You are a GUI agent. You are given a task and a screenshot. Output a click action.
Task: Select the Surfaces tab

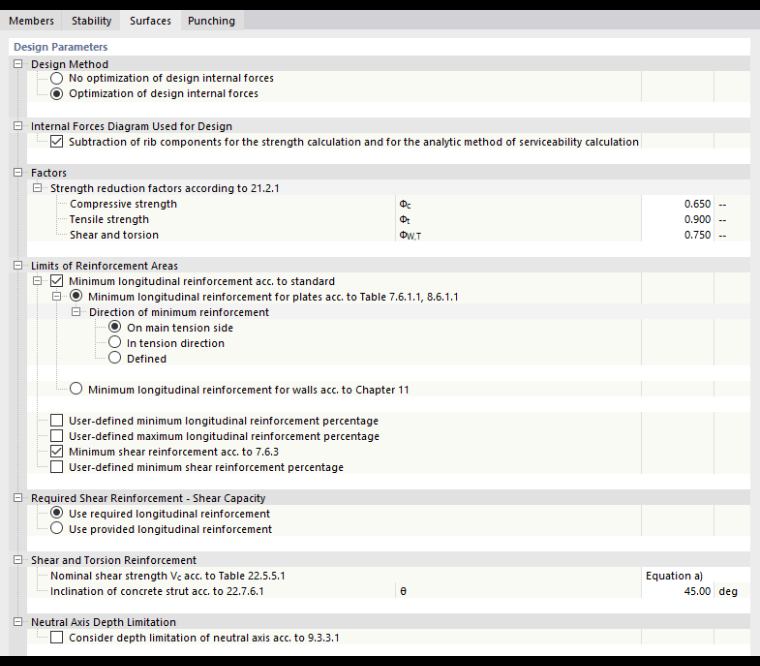click(x=150, y=21)
